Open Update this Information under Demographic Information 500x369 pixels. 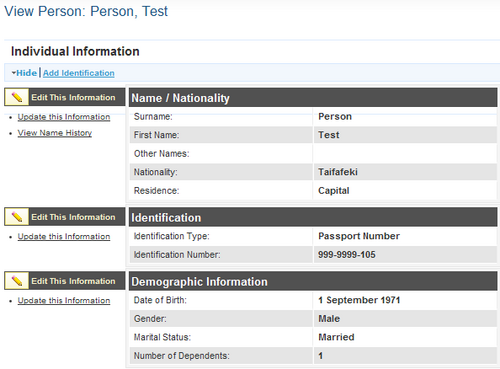64,300
